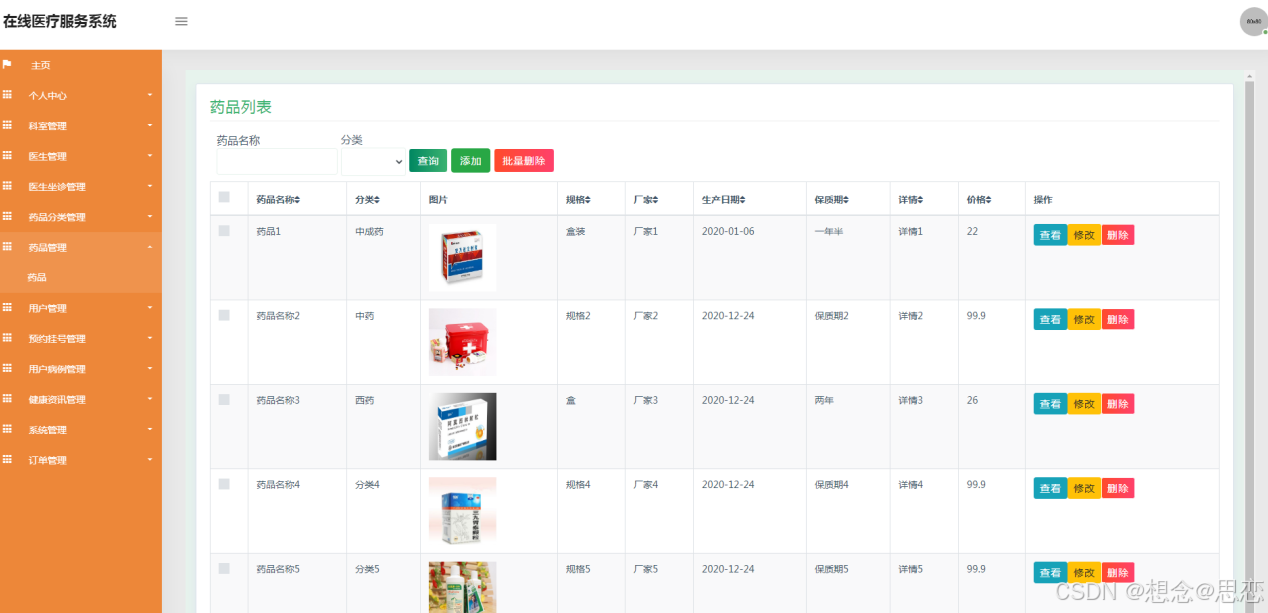The height and width of the screenshot is (613, 1268).
Task: Click the grid icon beside 医生坐诊管理
Action: (7, 186)
